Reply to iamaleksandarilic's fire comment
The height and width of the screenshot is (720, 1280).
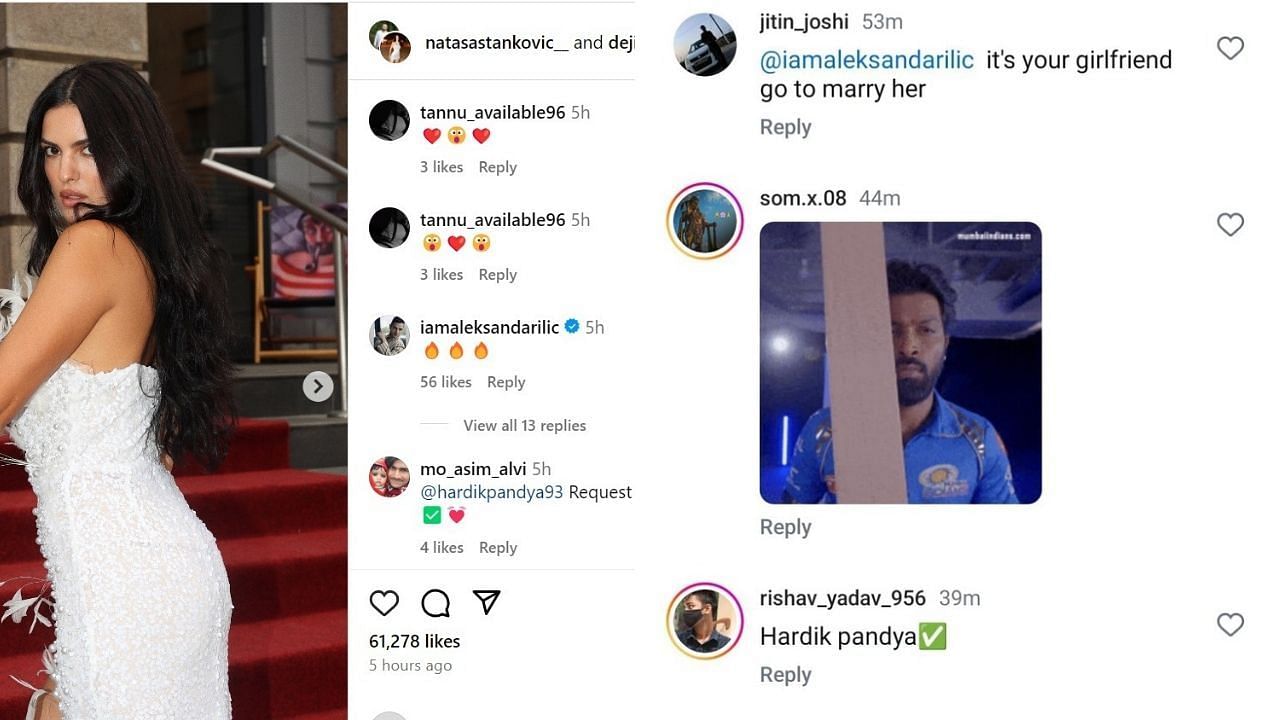[506, 382]
